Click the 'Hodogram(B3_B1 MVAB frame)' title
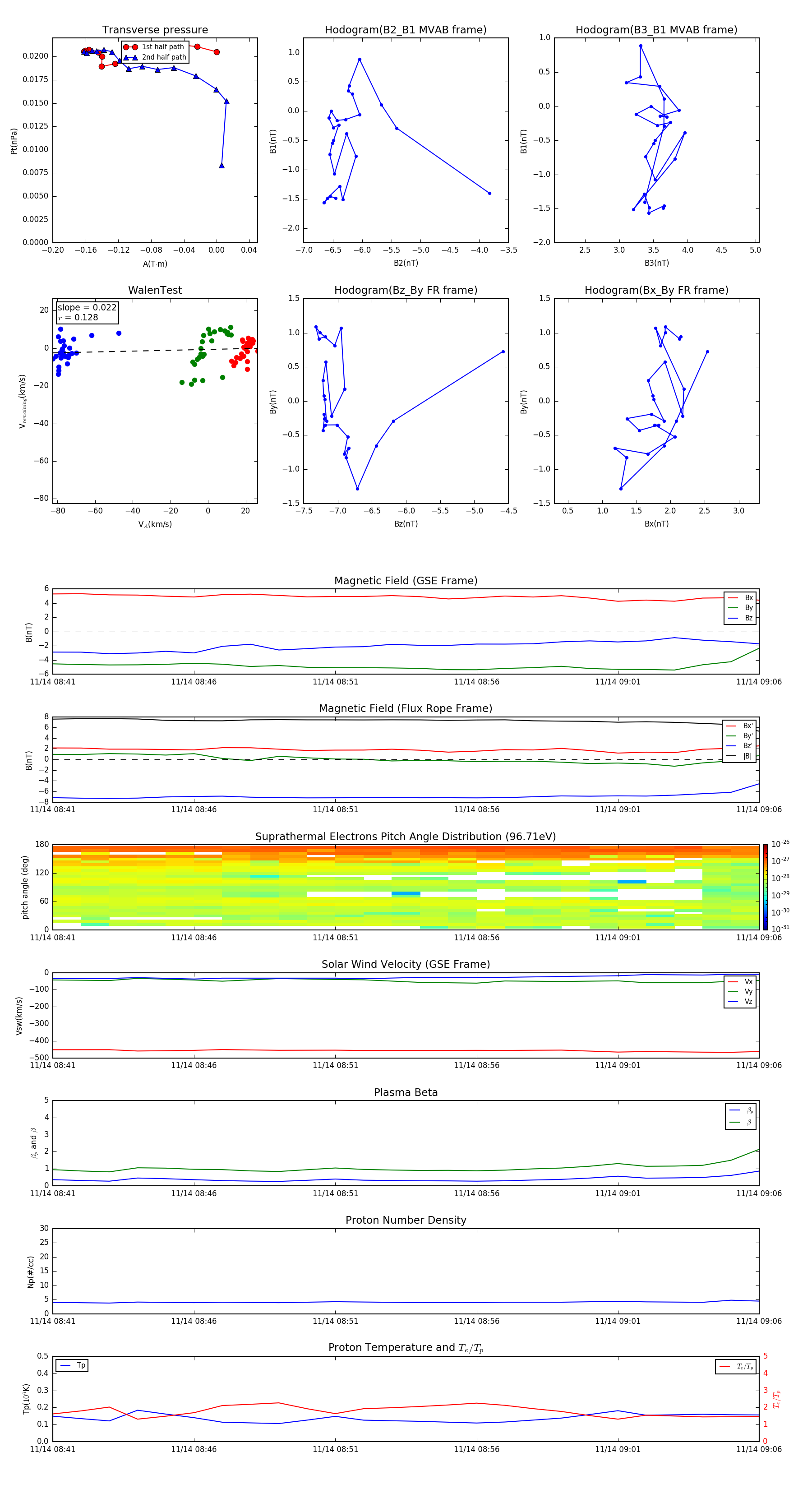This screenshot has height=1489, width=812. pyautogui.click(x=656, y=30)
